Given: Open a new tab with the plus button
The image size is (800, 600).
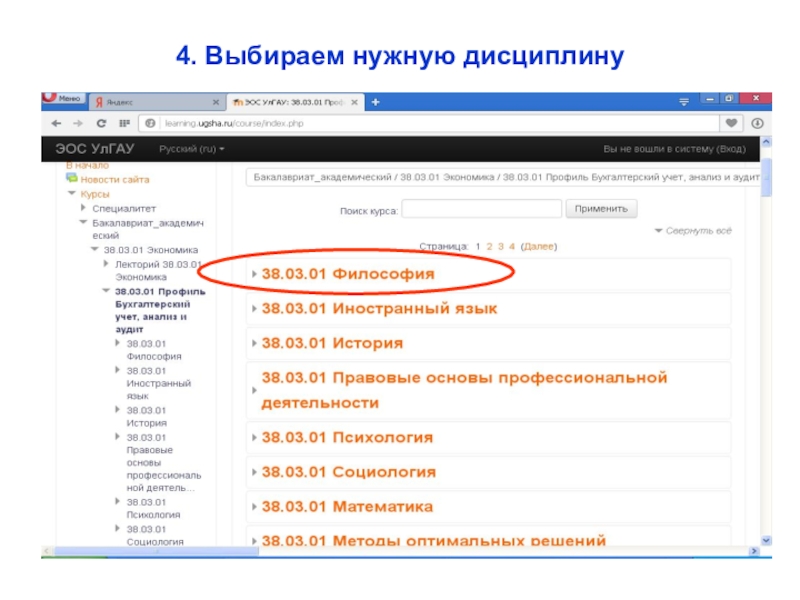Looking at the screenshot, I should (375, 102).
